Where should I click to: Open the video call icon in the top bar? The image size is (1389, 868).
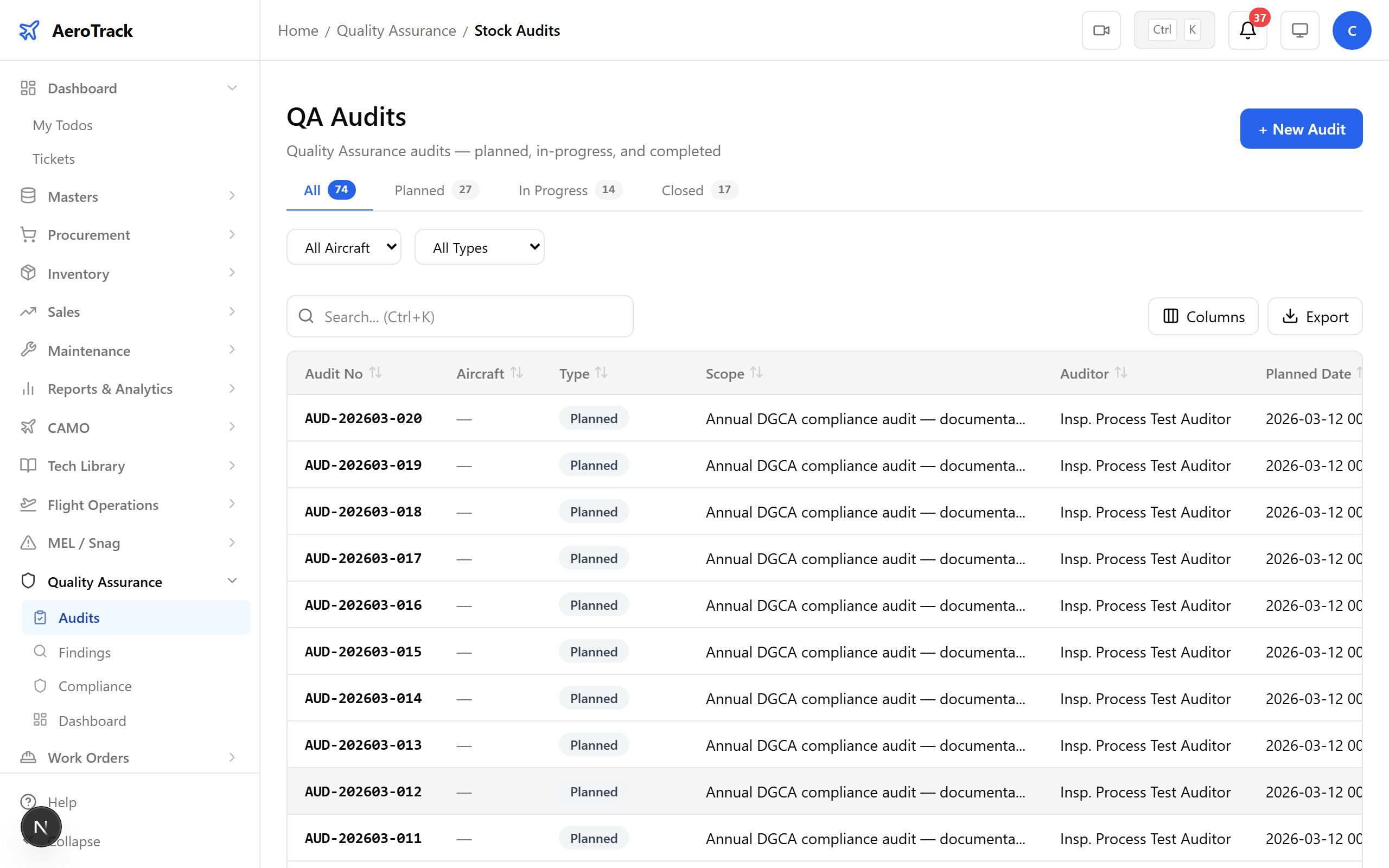[1101, 30]
